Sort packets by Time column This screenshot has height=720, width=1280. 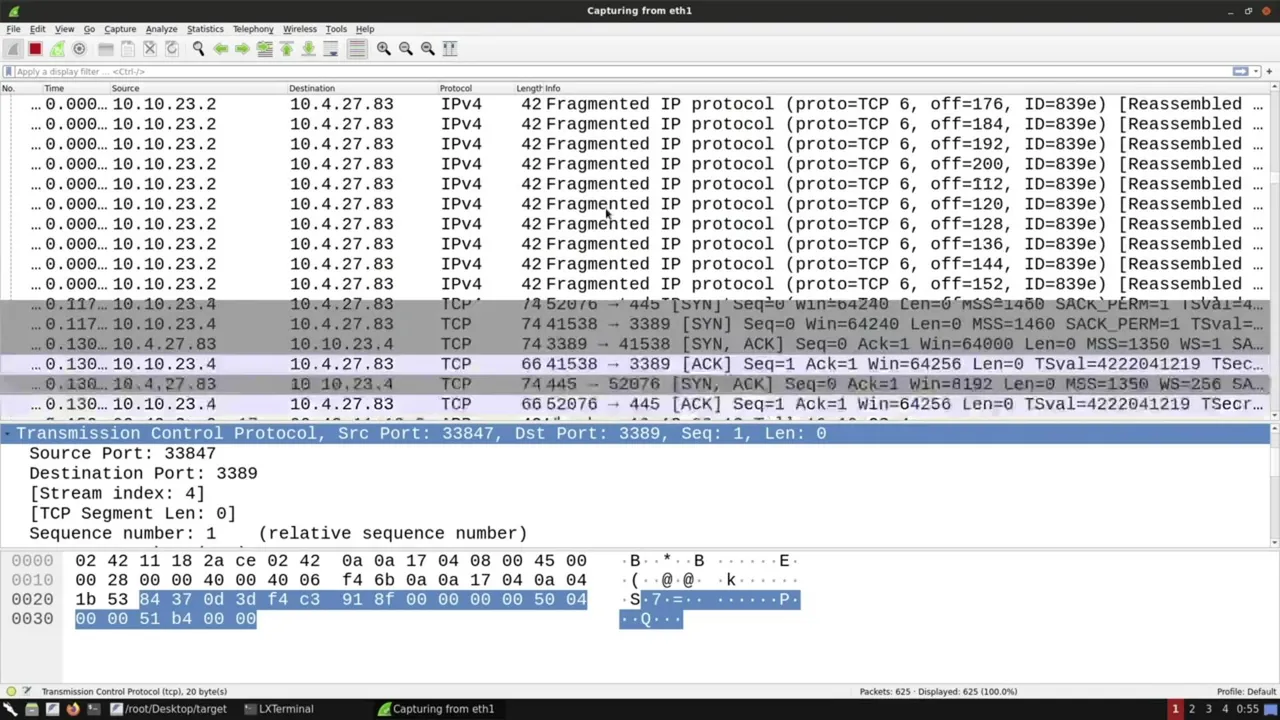coord(75,88)
